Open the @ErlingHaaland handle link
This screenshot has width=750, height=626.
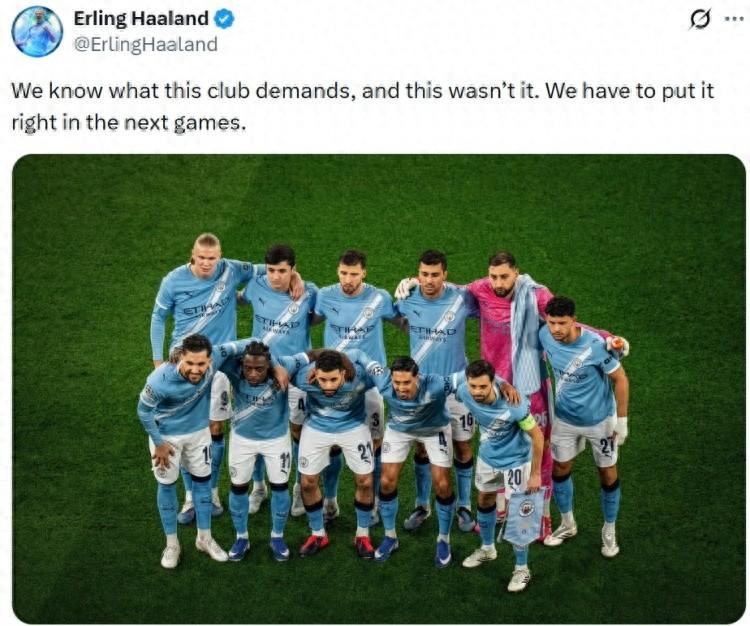pos(145,44)
